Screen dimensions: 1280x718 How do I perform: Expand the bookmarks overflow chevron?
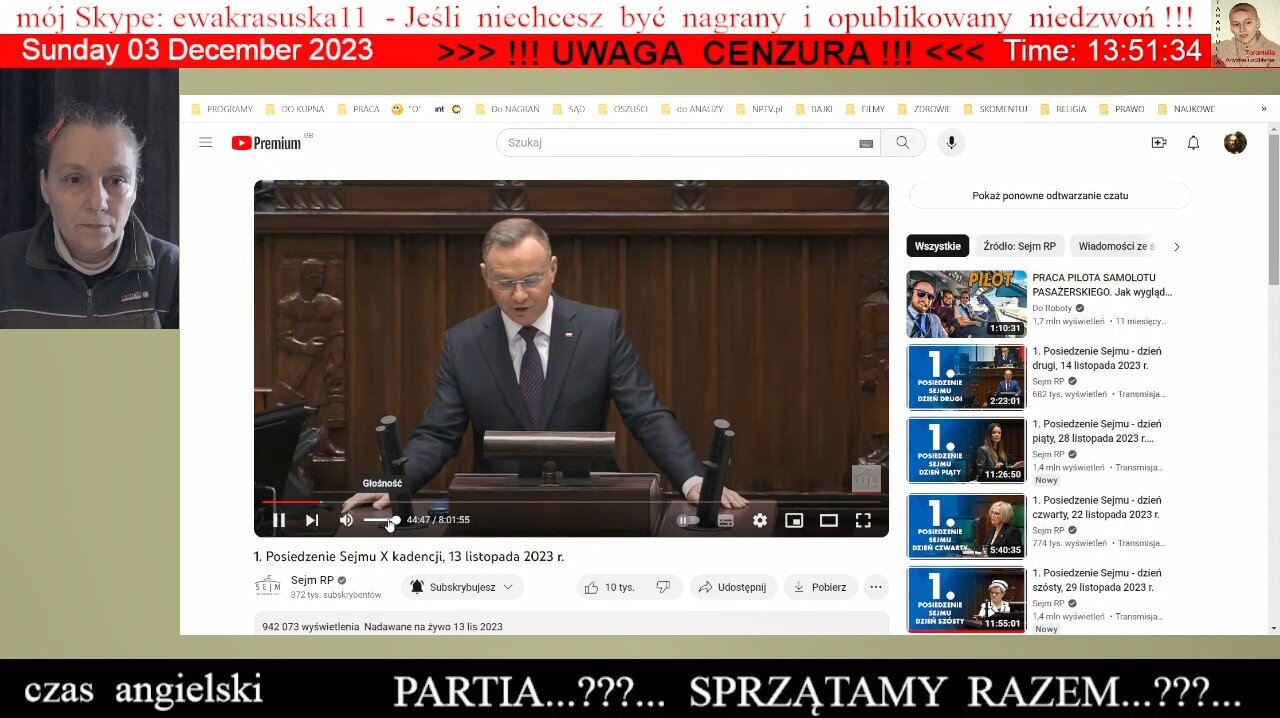1263,109
